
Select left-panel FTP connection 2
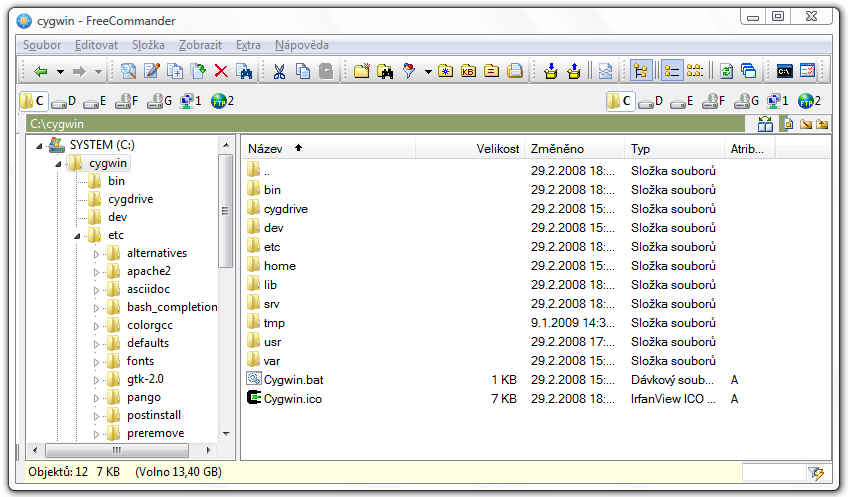[222, 101]
